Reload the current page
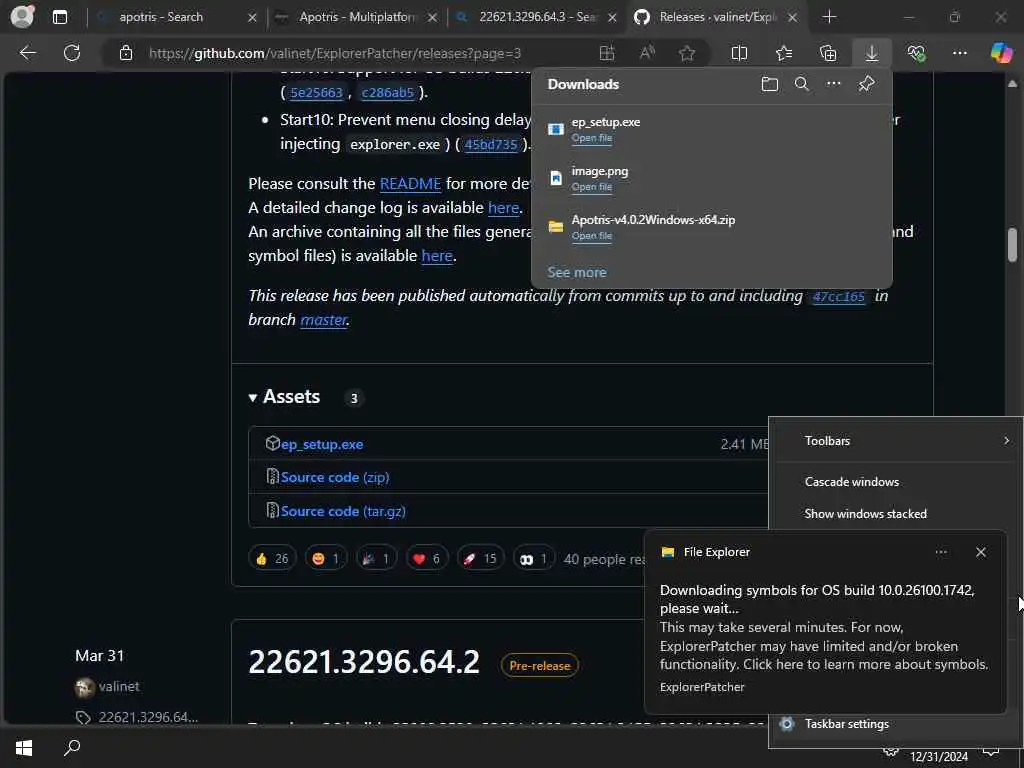Image resolution: width=1024 pixels, height=768 pixels. (x=72, y=53)
